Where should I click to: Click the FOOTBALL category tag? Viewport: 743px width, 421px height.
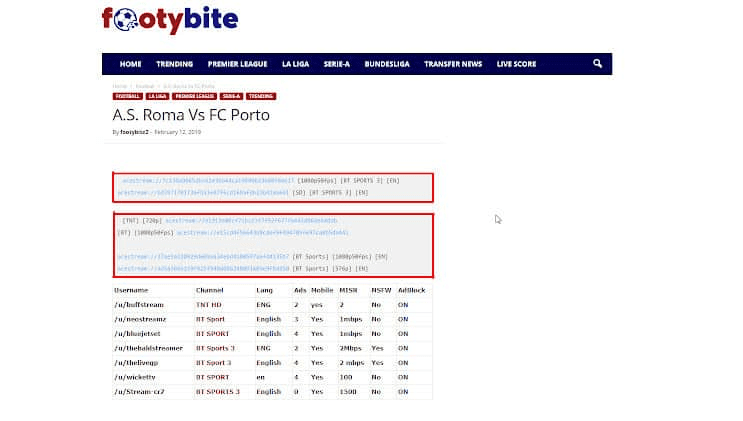[x=127, y=96]
